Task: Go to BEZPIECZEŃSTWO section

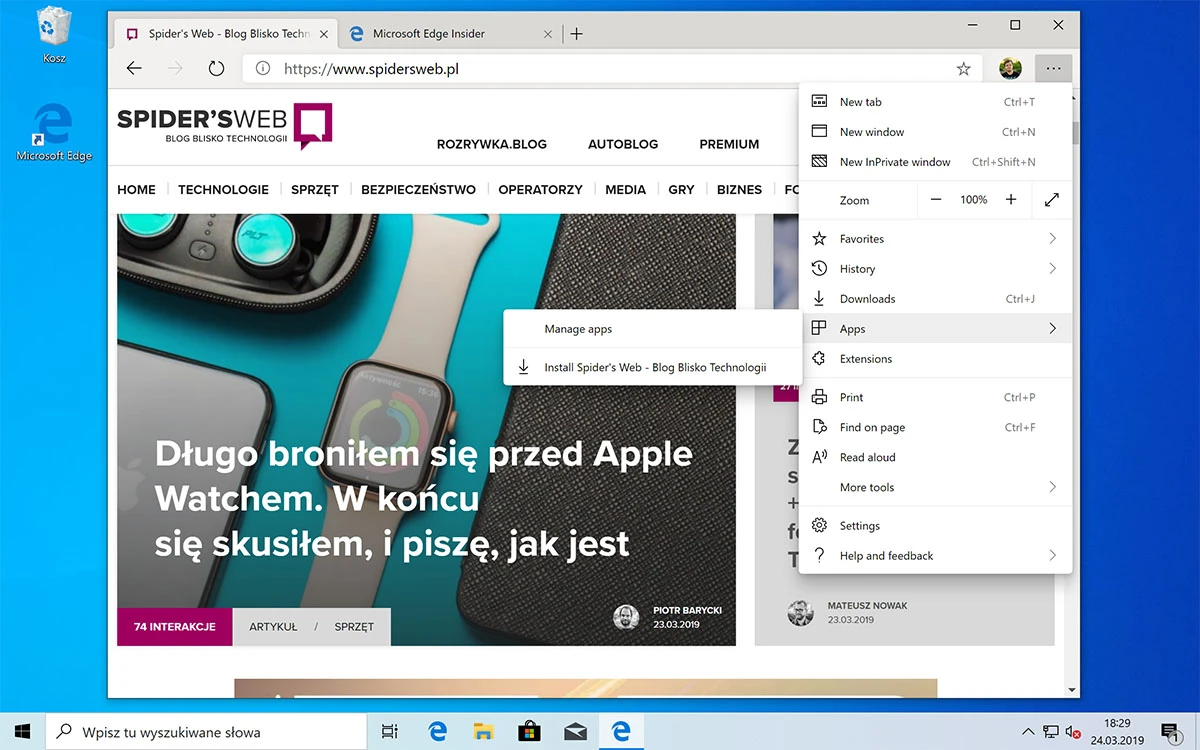Action: 418,189
